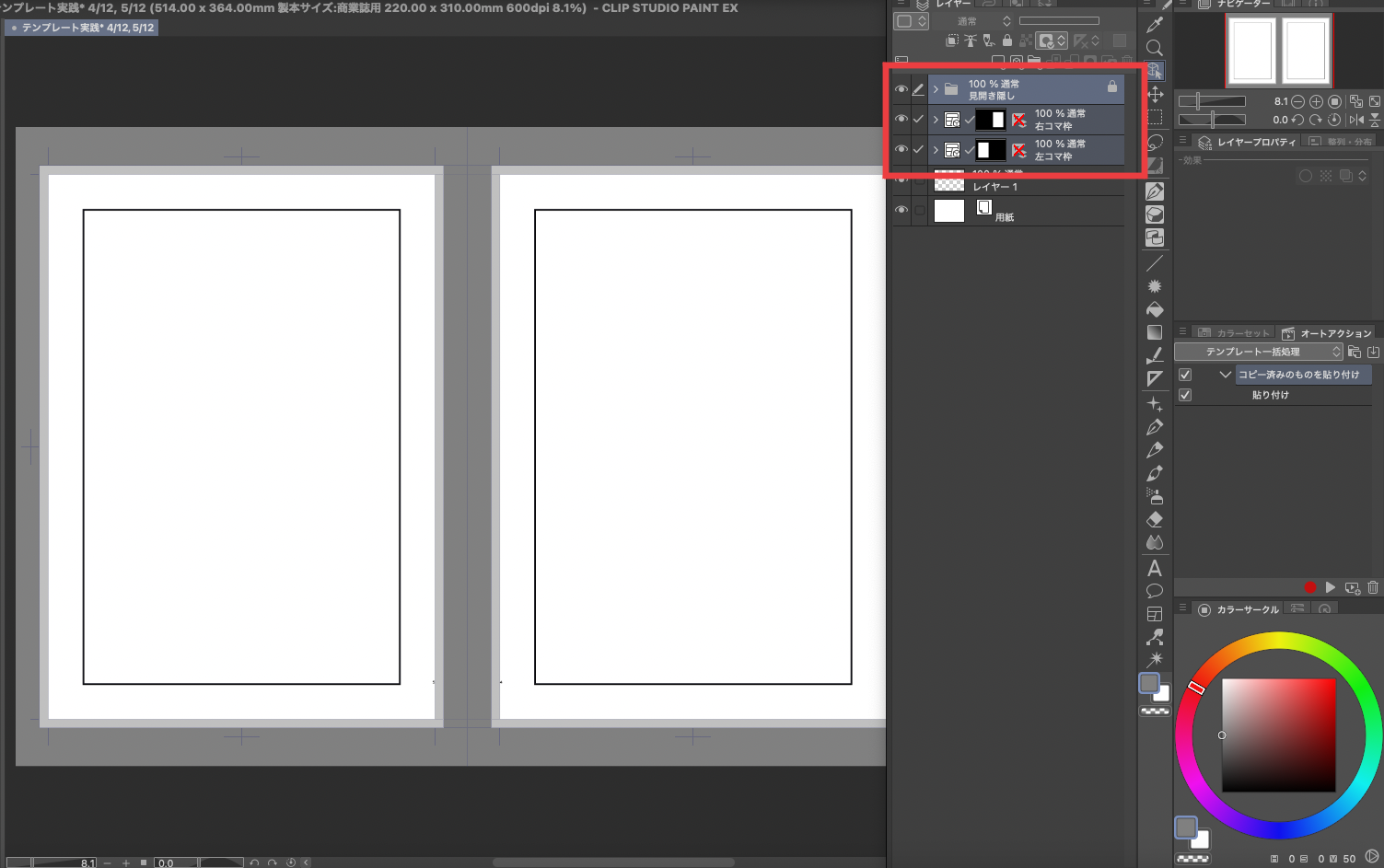Select the Eyedropper tool
Image resolution: width=1384 pixels, height=868 pixels.
(1155, 25)
